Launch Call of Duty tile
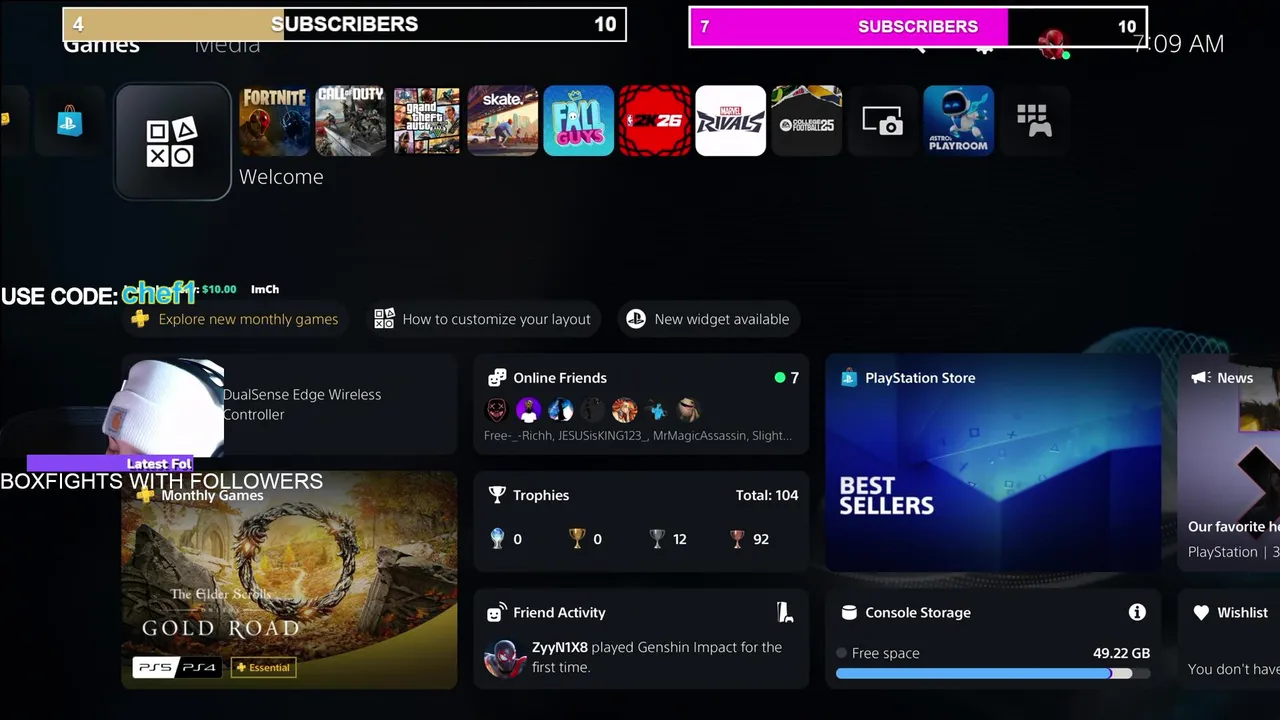The width and height of the screenshot is (1280, 720). (x=351, y=121)
